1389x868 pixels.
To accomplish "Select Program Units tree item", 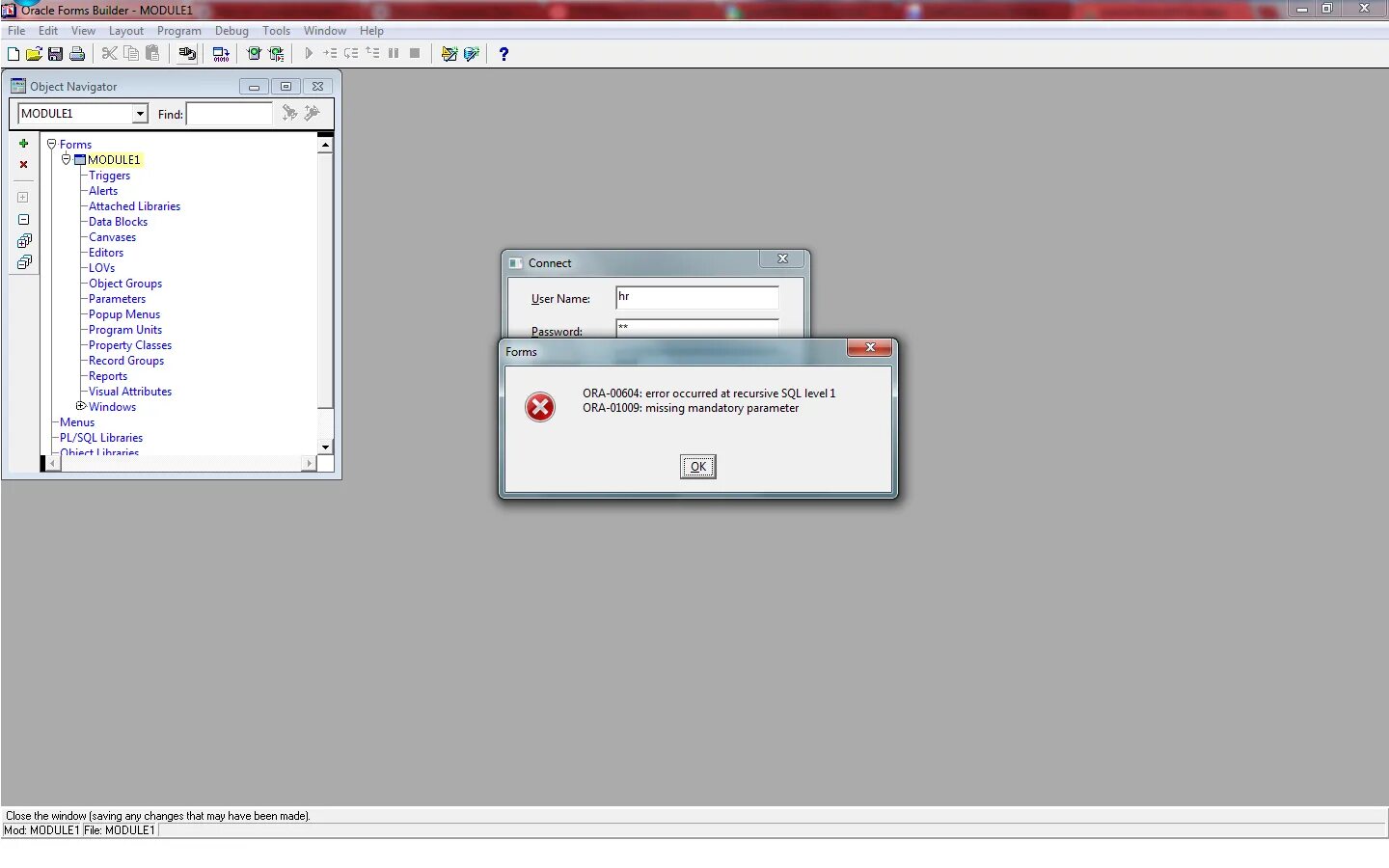I will [125, 330].
